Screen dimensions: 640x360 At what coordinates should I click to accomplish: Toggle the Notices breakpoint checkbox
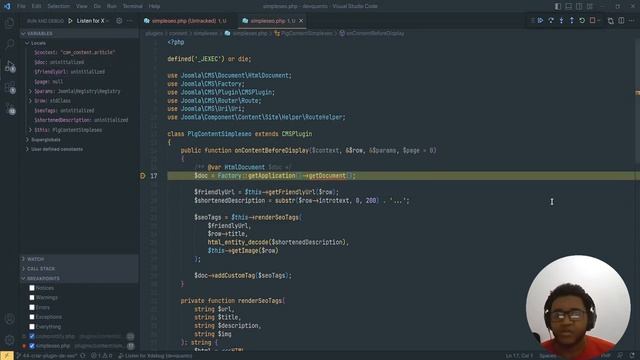pos(32,288)
